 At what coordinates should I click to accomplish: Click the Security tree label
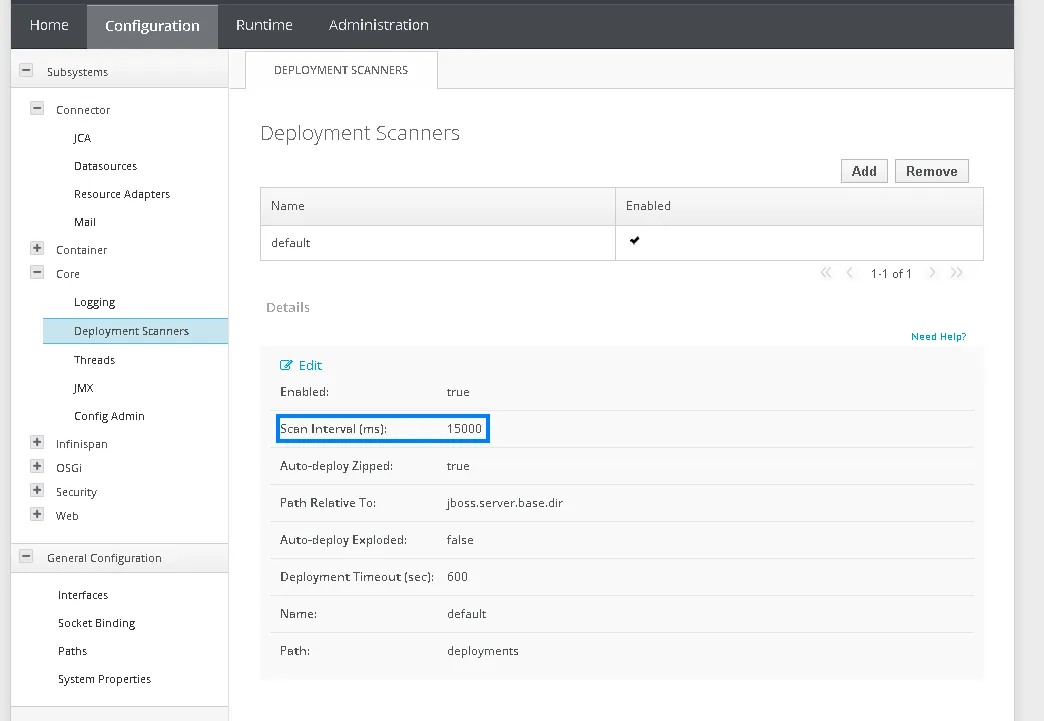click(76, 492)
